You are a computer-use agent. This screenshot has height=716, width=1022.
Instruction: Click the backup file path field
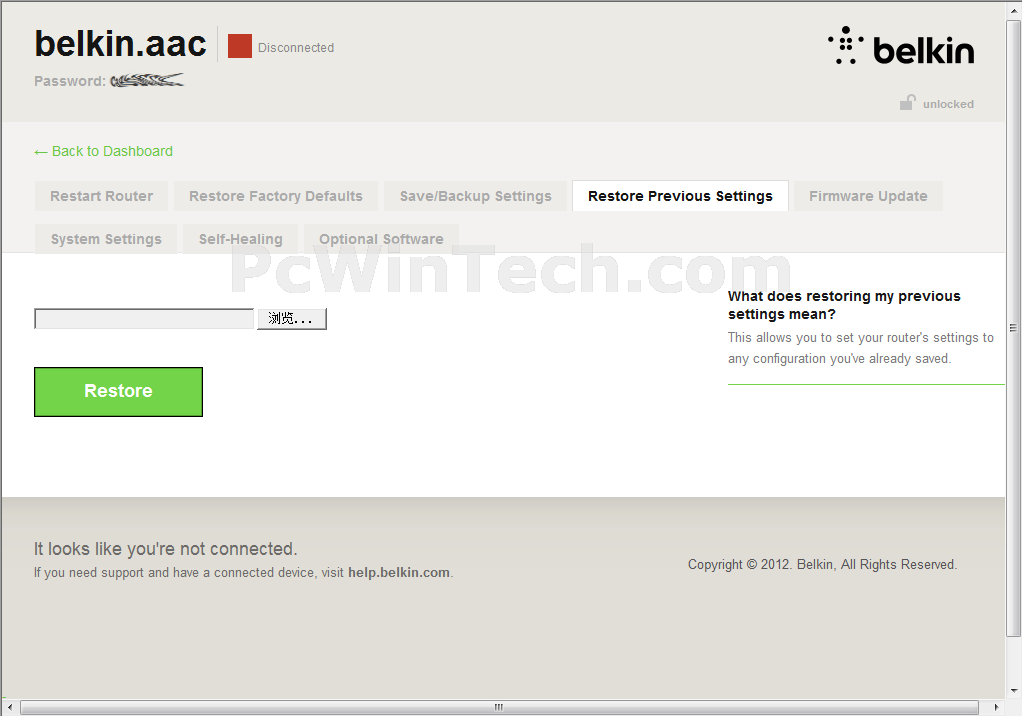pos(144,319)
